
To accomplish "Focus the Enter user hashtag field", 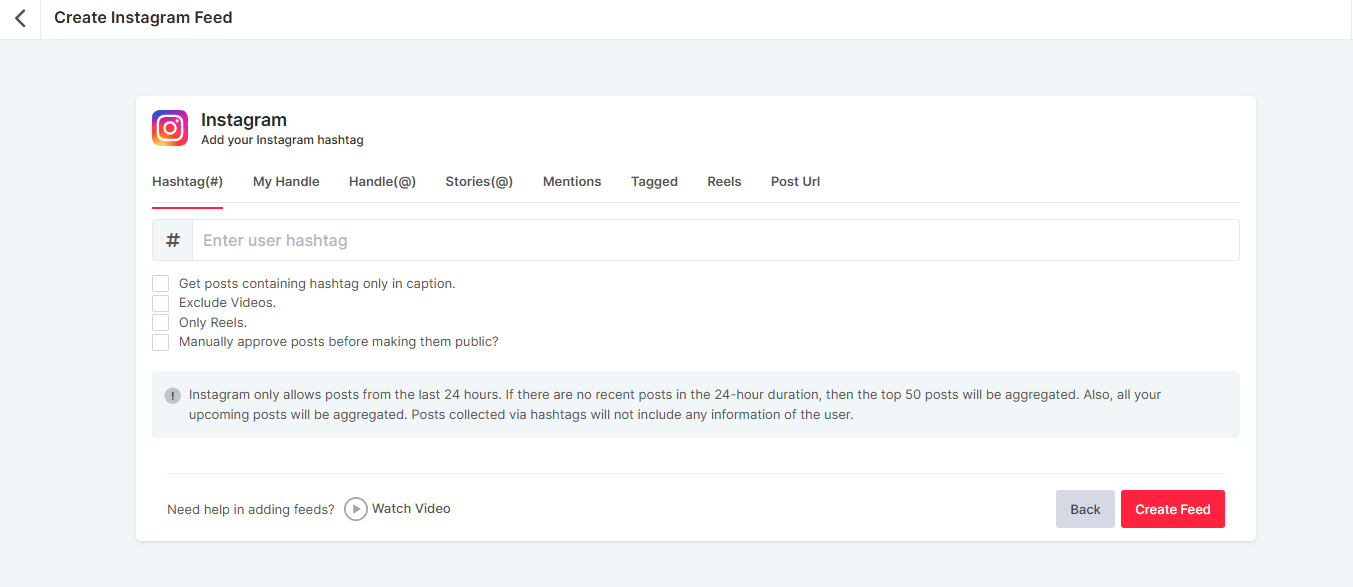I will (x=715, y=240).
